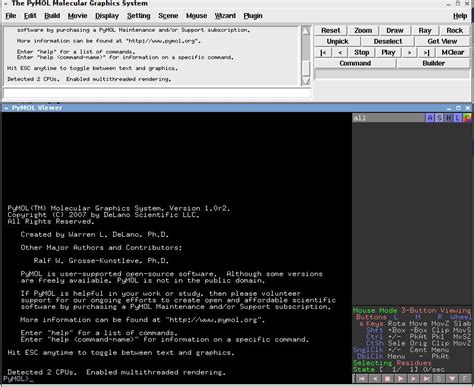
Task: Open the Wizard menu
Action: (225, 16)
